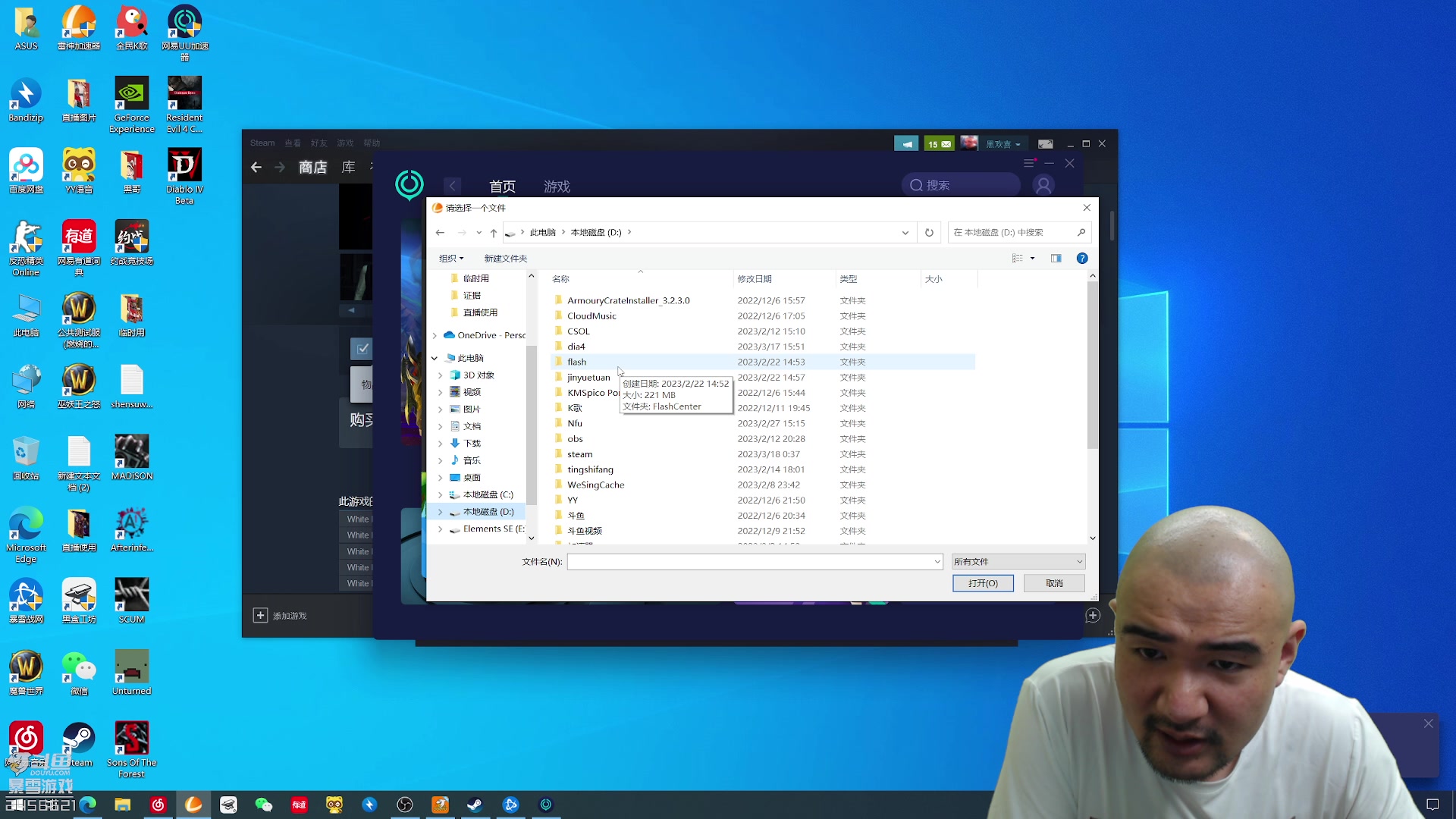This screenshot has height=819, width=1456.
Task: Click 取消 cancel button in file dialog
Action: point(1054,583)
